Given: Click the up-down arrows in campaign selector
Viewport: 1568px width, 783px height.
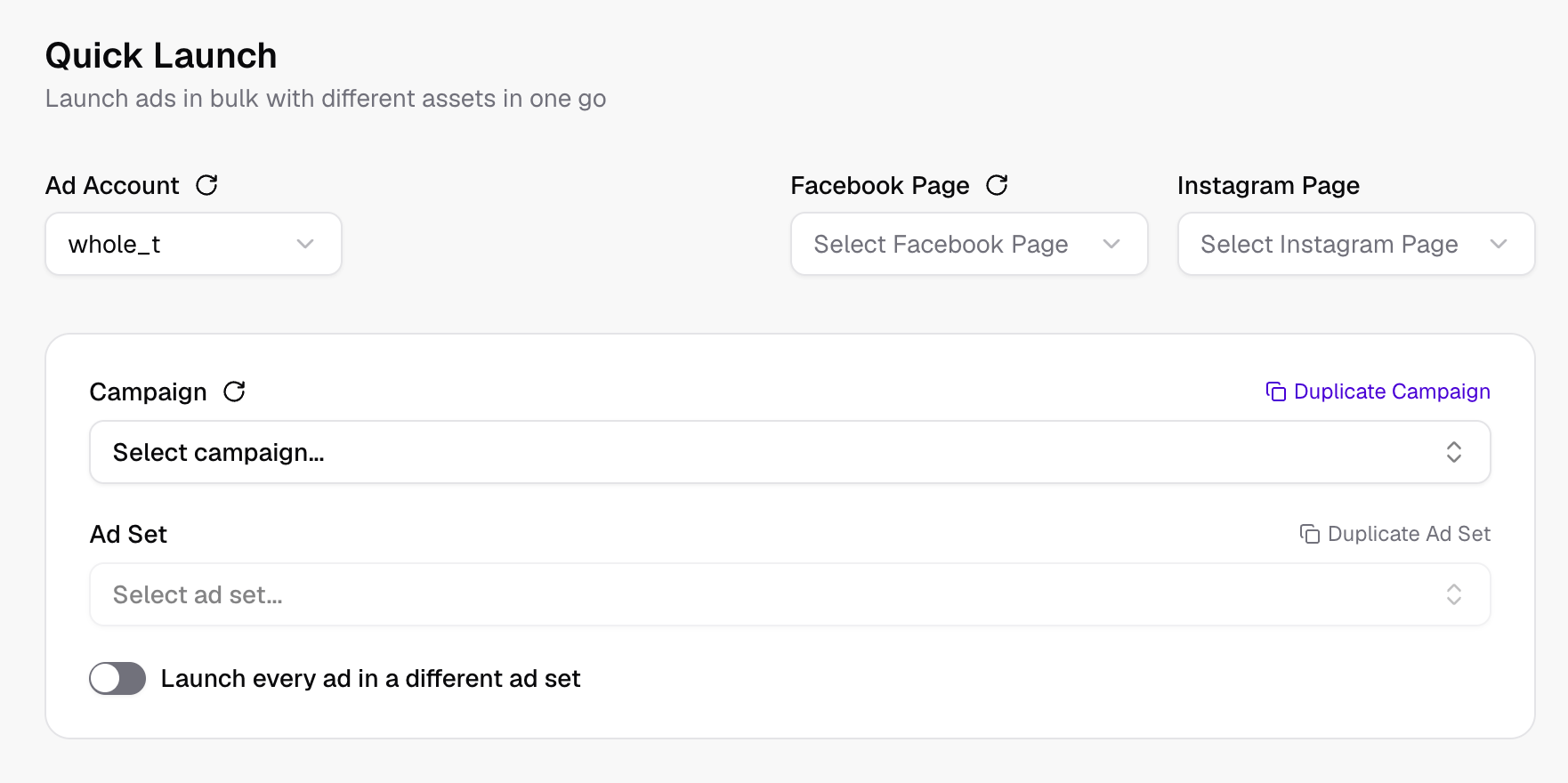Looking at the screenshot, I should (x=1454, y=452).
